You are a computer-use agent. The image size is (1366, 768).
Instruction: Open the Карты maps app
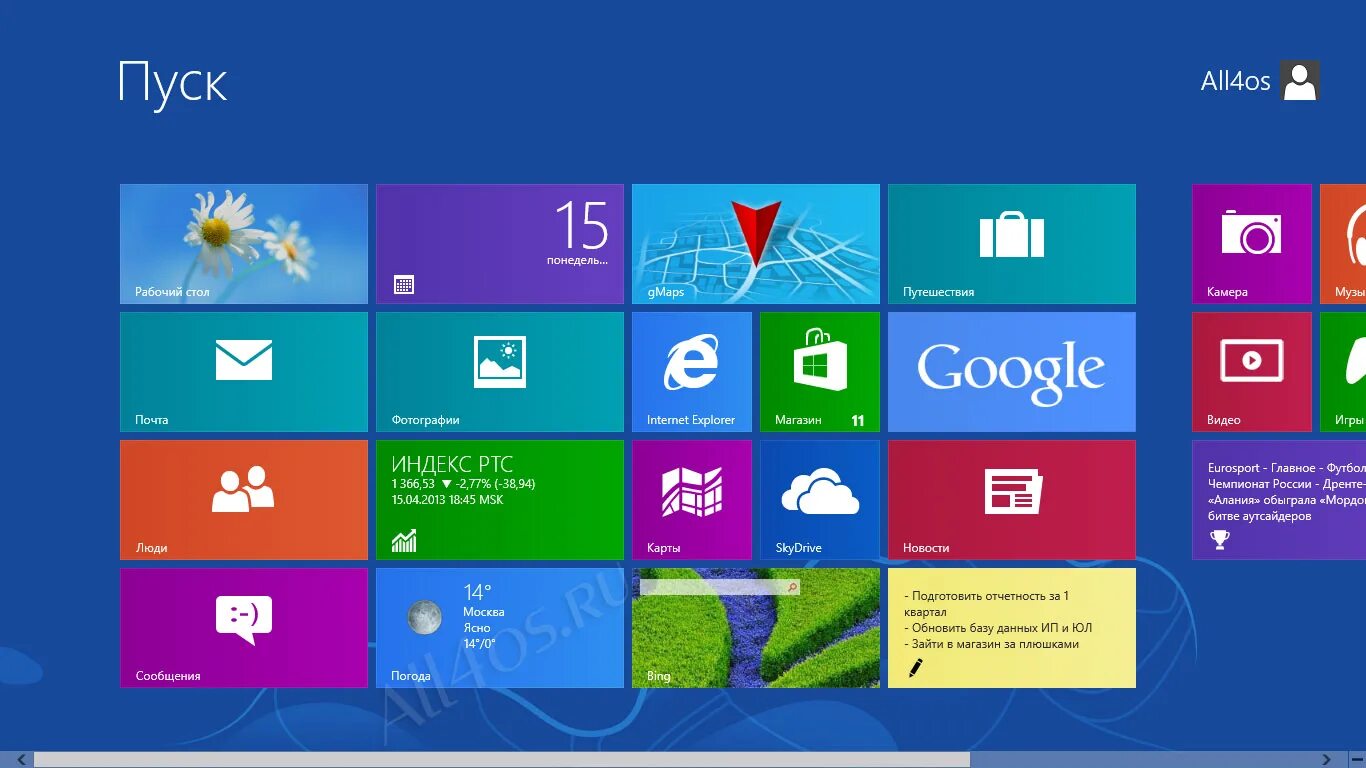(691, 499)
